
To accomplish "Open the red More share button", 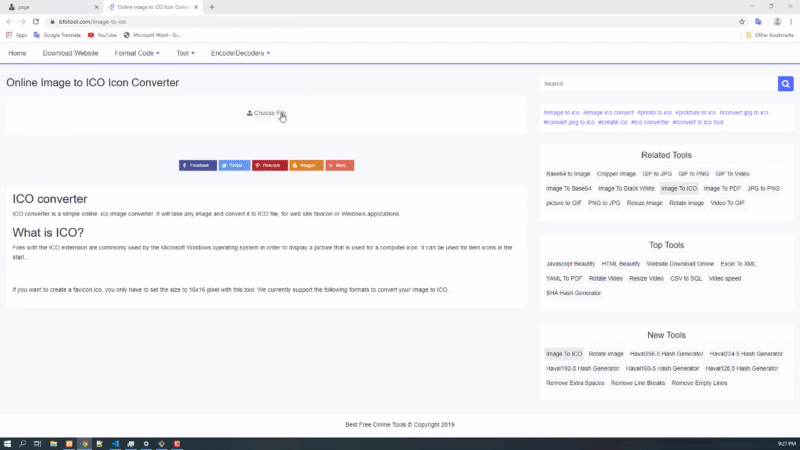I will click(339, 165).
